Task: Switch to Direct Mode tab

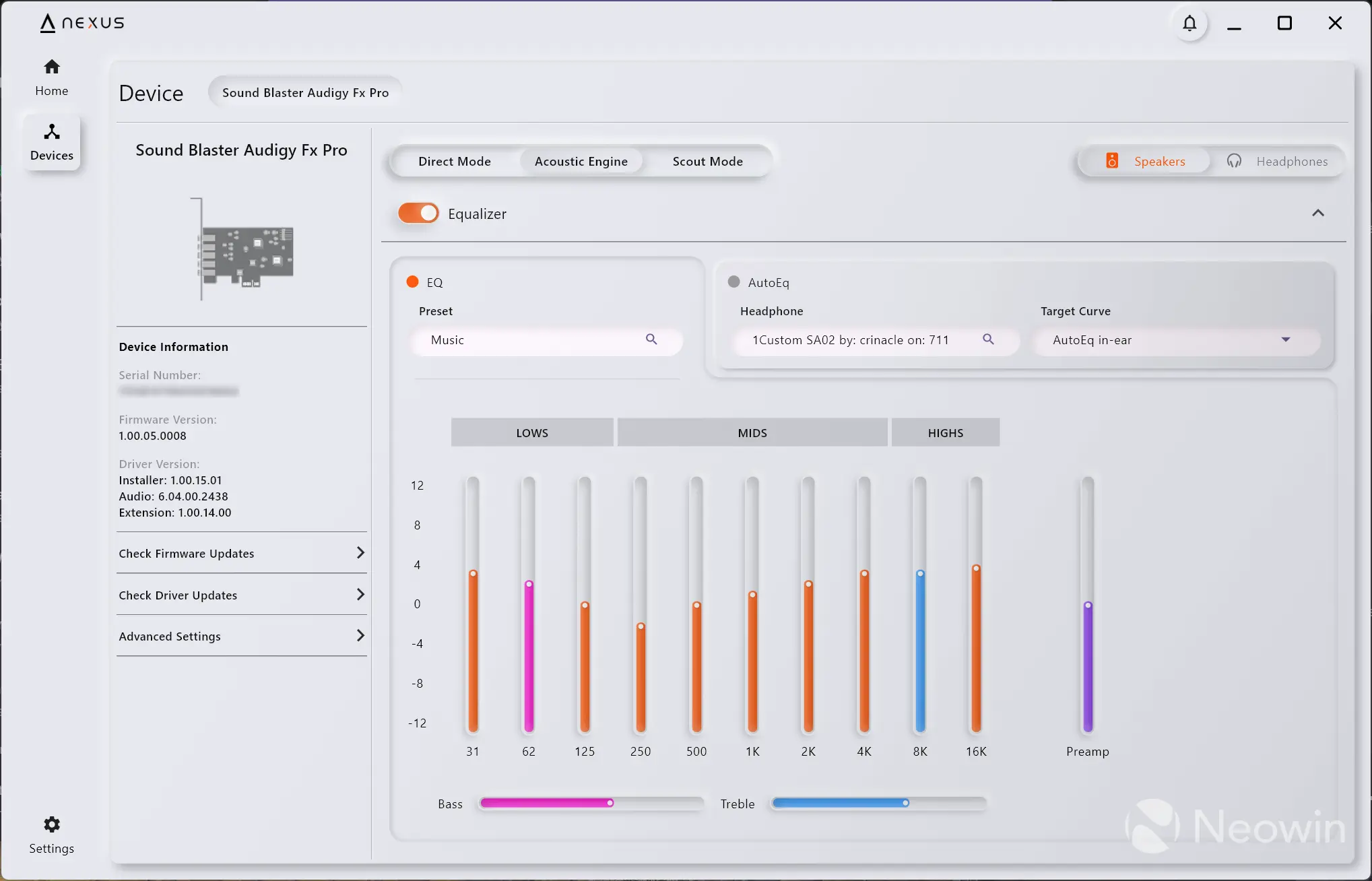Action: click(x=455, y=162)
